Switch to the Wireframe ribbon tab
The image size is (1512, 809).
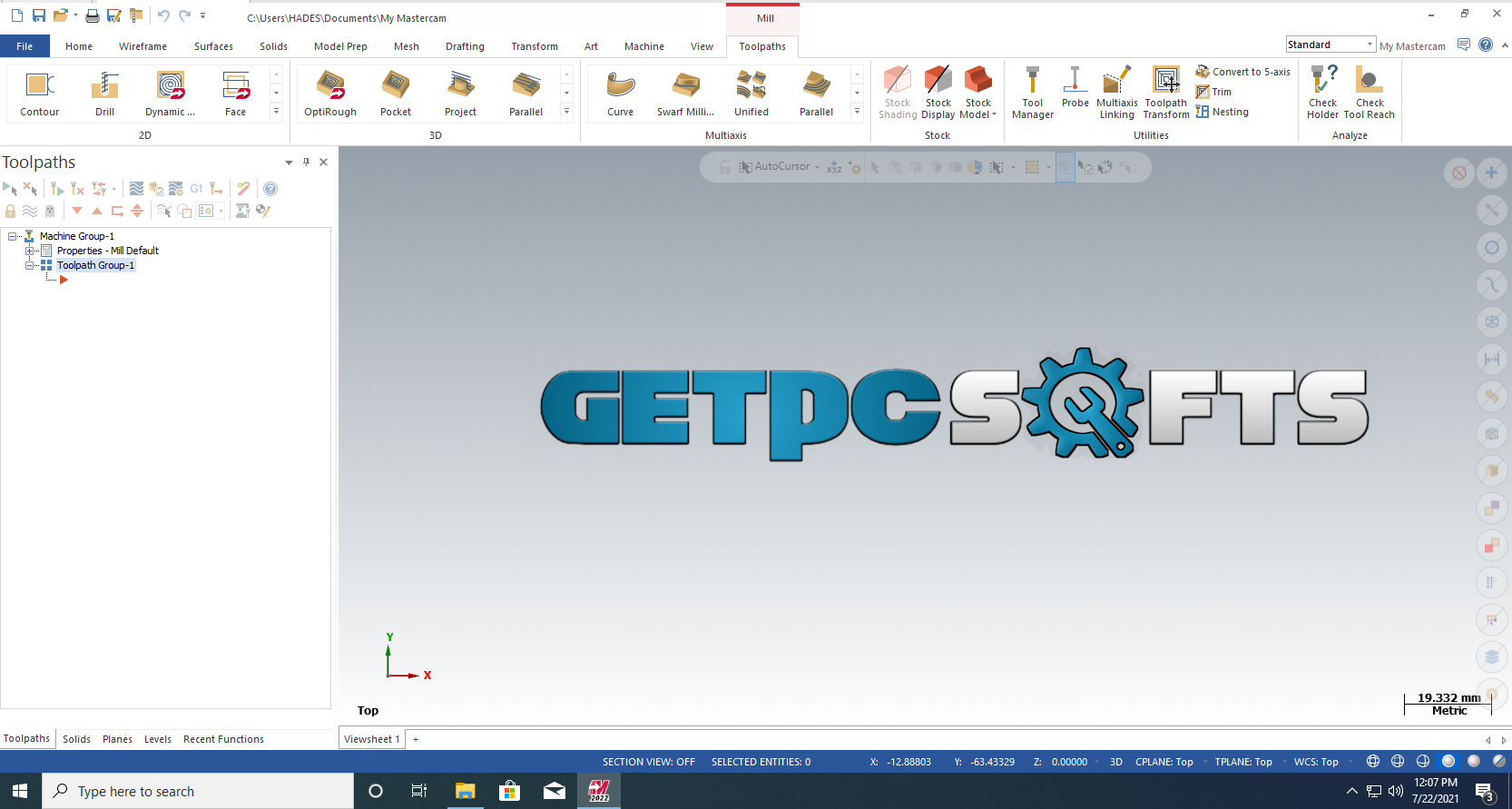coord(142,46)
